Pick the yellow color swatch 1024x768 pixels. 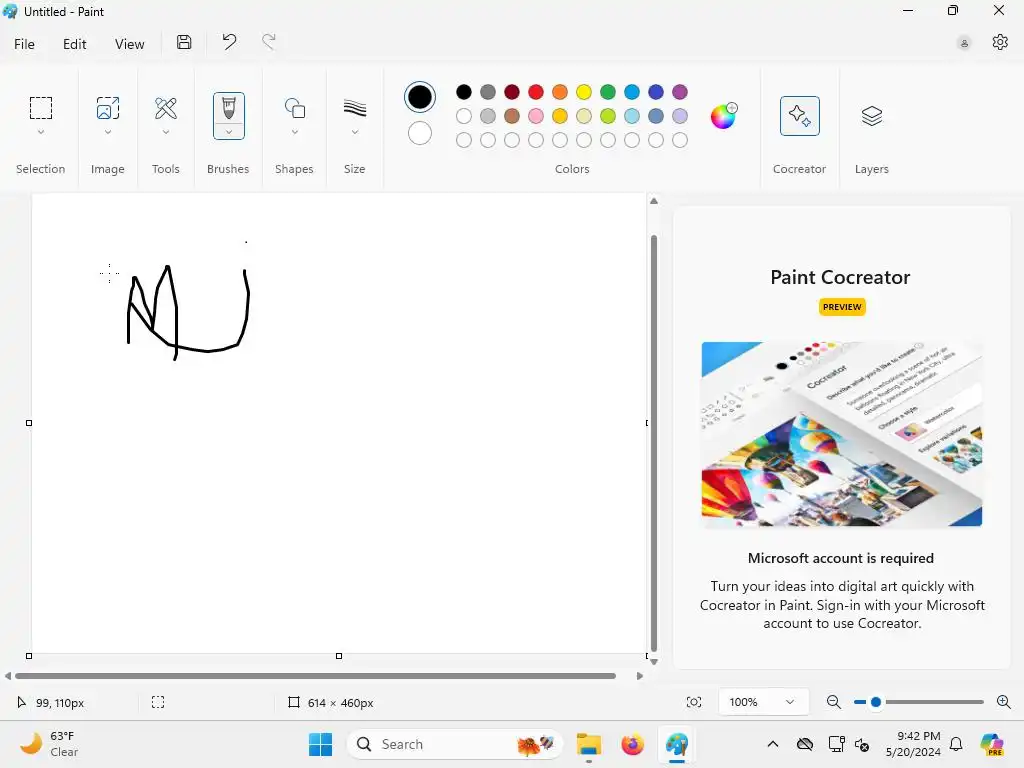584,92
